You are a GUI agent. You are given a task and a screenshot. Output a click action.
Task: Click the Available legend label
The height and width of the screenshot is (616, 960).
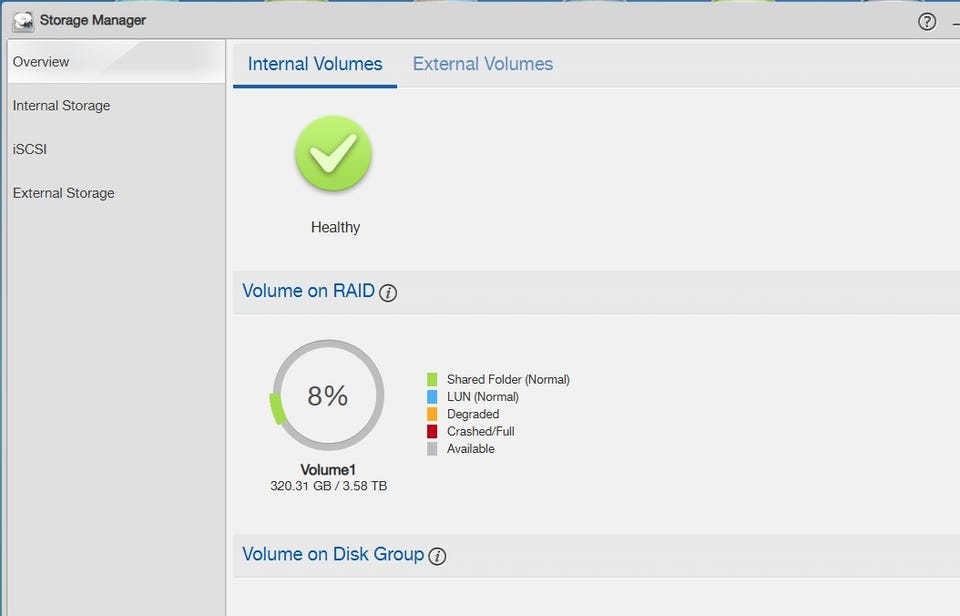pyautogui.click(x=470, y=449)
